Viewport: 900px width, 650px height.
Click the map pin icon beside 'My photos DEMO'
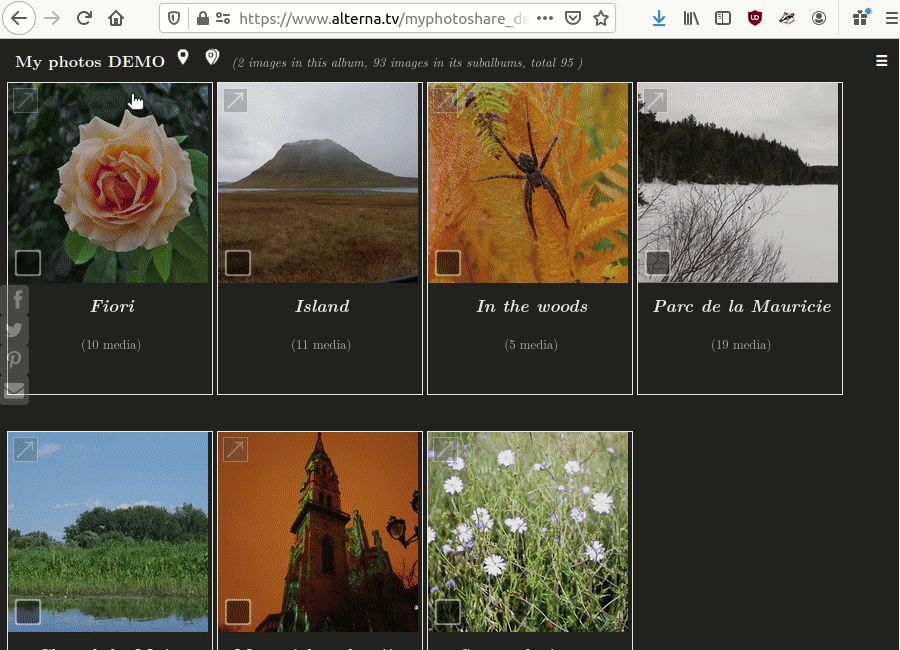point(183,57)
